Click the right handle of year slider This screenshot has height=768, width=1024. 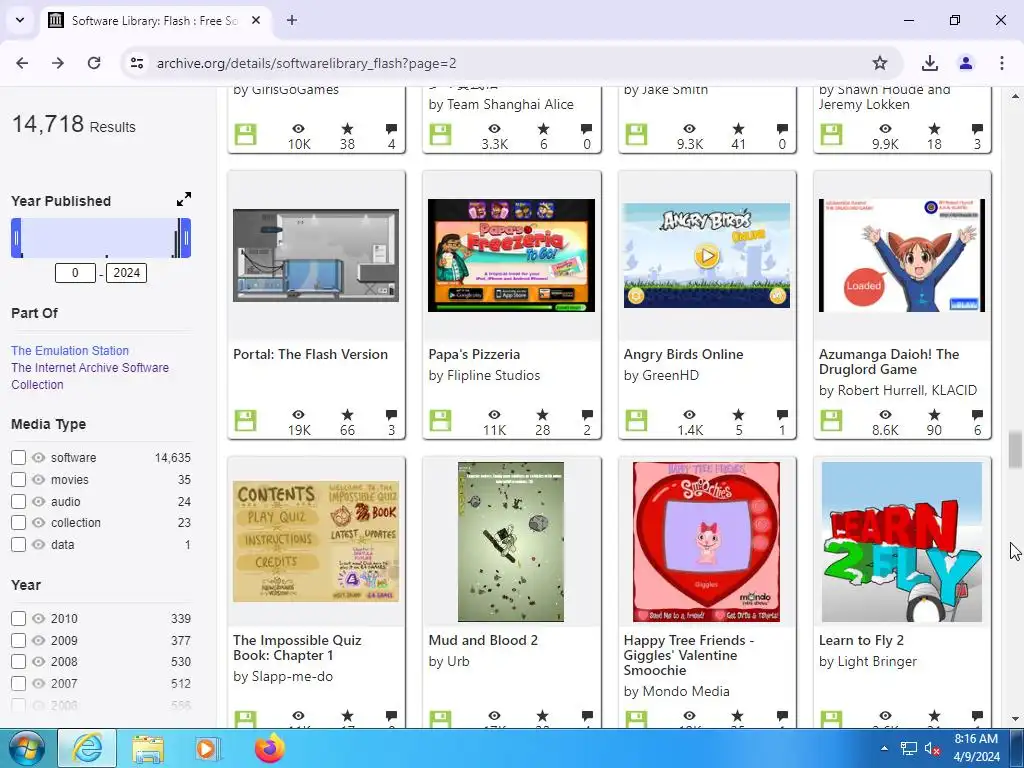click(186, 238)
